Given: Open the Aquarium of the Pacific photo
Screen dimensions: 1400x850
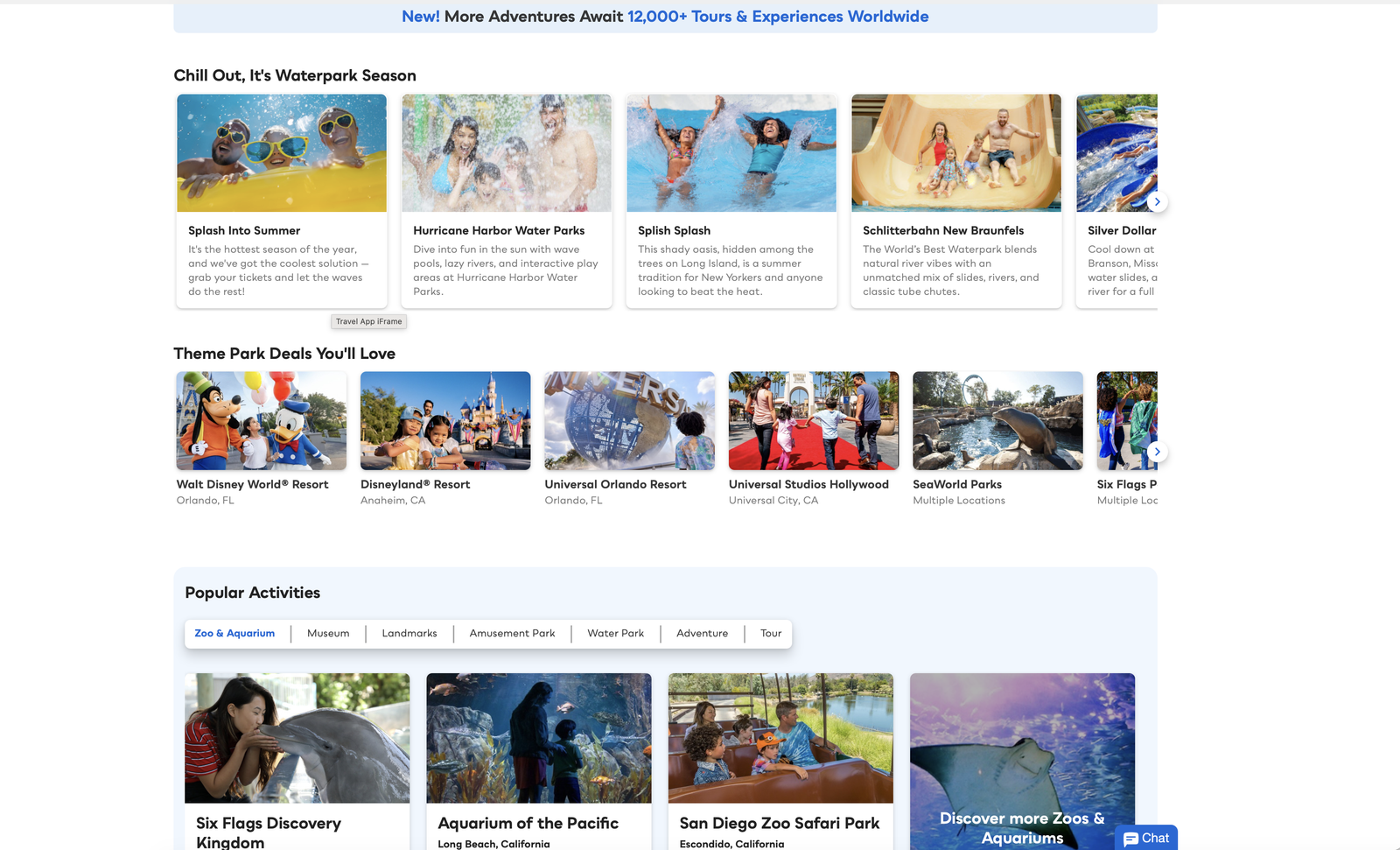Looking at the screenshot, I should tap(539, 738).
